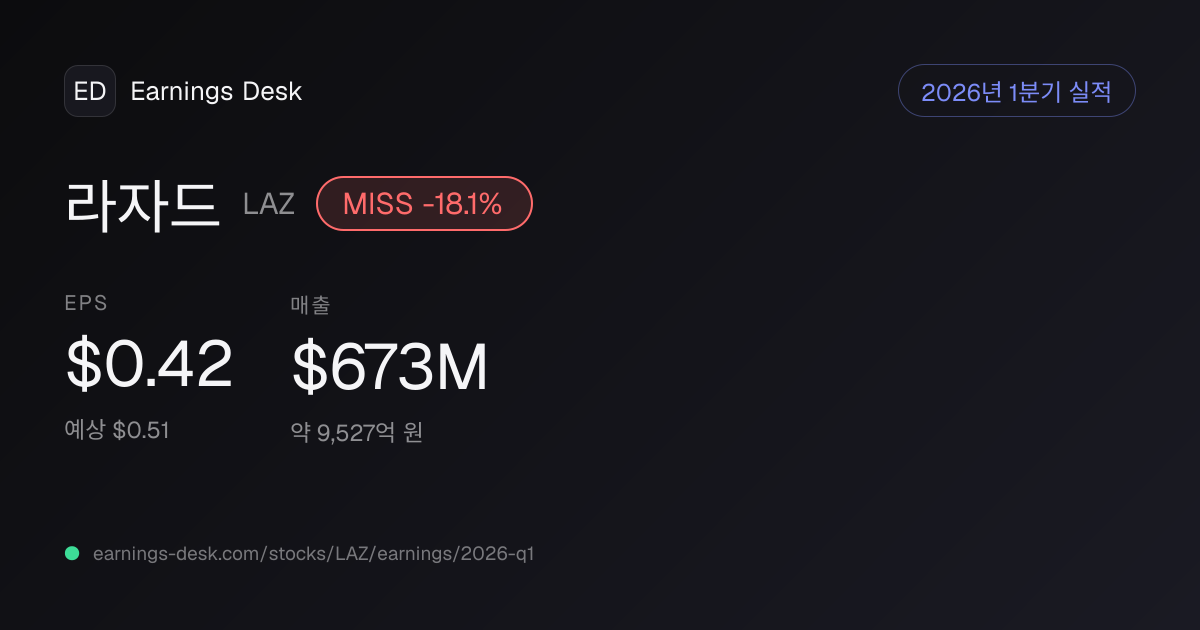Click the 라자드 company title
1200x630 pixels.
[x=143, y=204]
